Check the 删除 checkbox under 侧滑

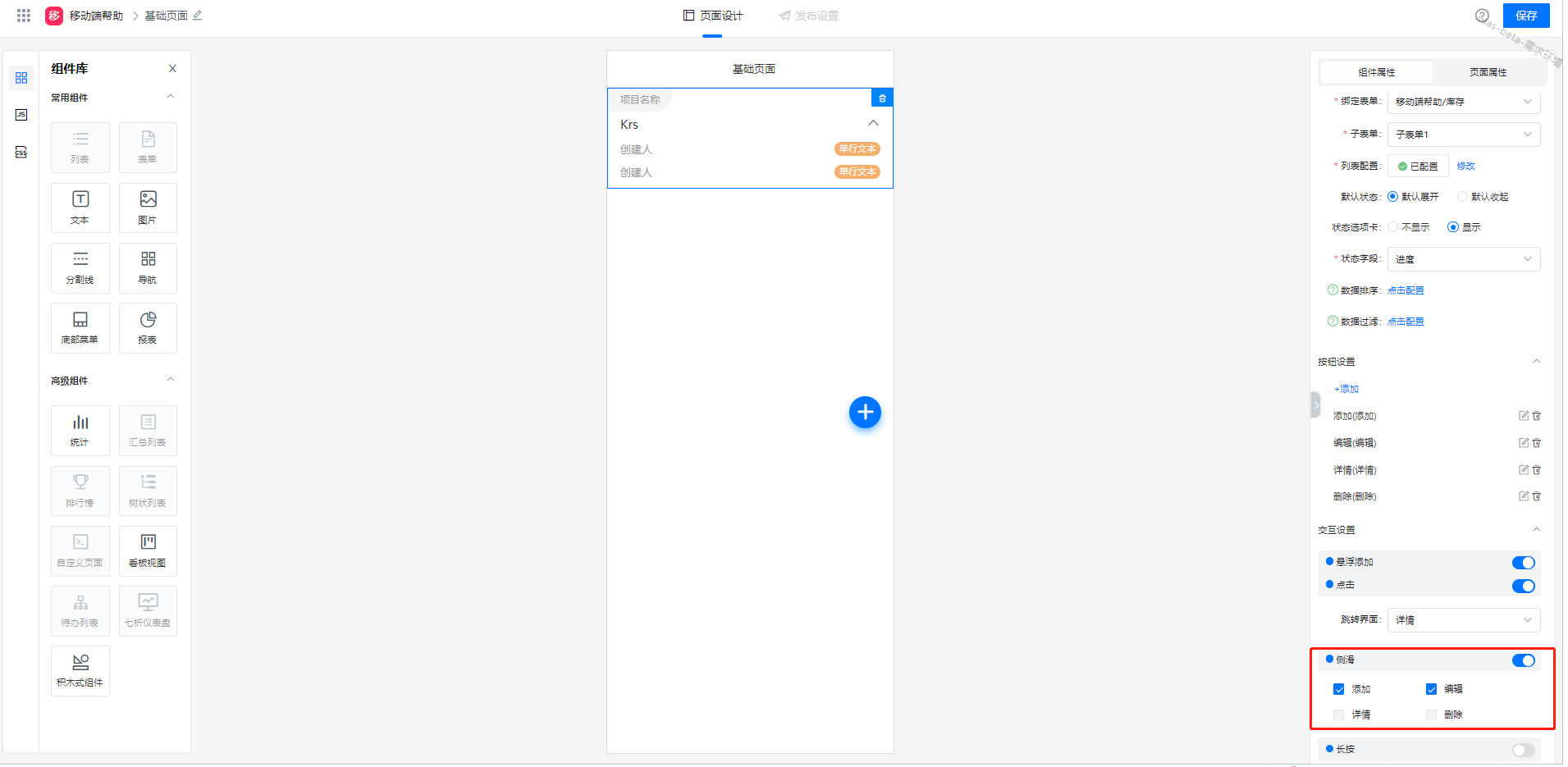(1431, 714)
